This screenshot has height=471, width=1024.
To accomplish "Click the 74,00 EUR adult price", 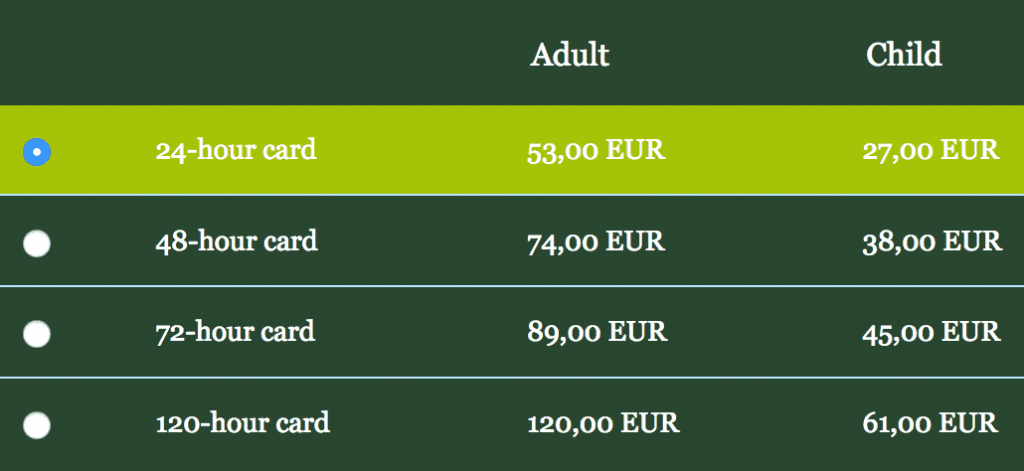I will pyautogui.click(x=596, y=242).
